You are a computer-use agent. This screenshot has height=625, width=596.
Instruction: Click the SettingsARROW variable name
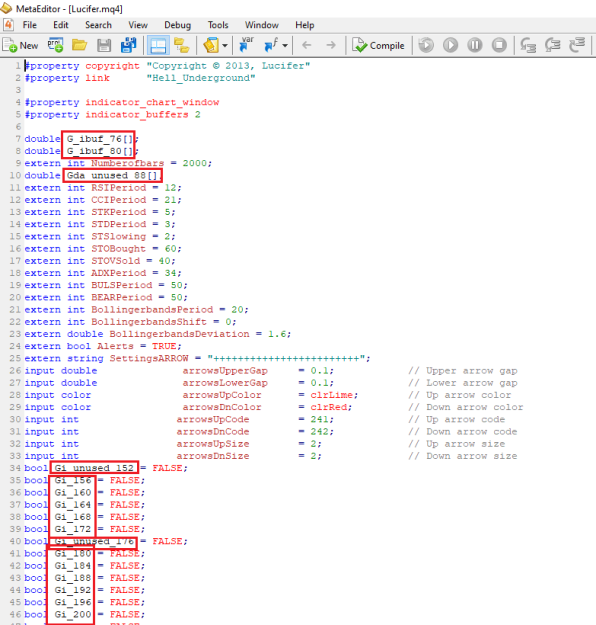click(x=149, y=358)
